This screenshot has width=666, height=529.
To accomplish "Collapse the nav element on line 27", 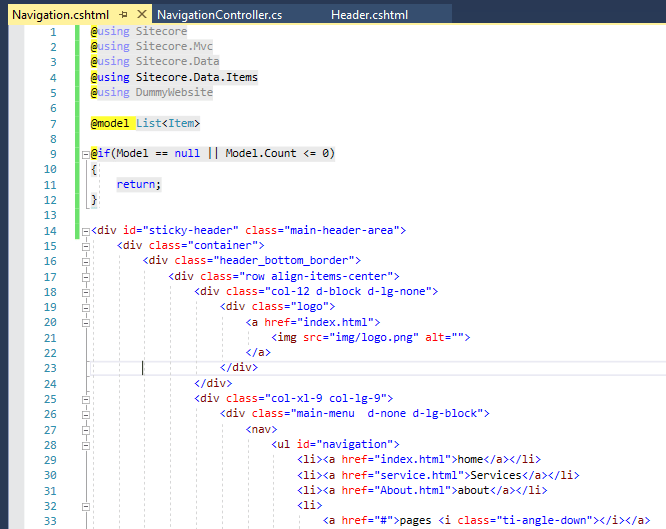I will [87, 428].
